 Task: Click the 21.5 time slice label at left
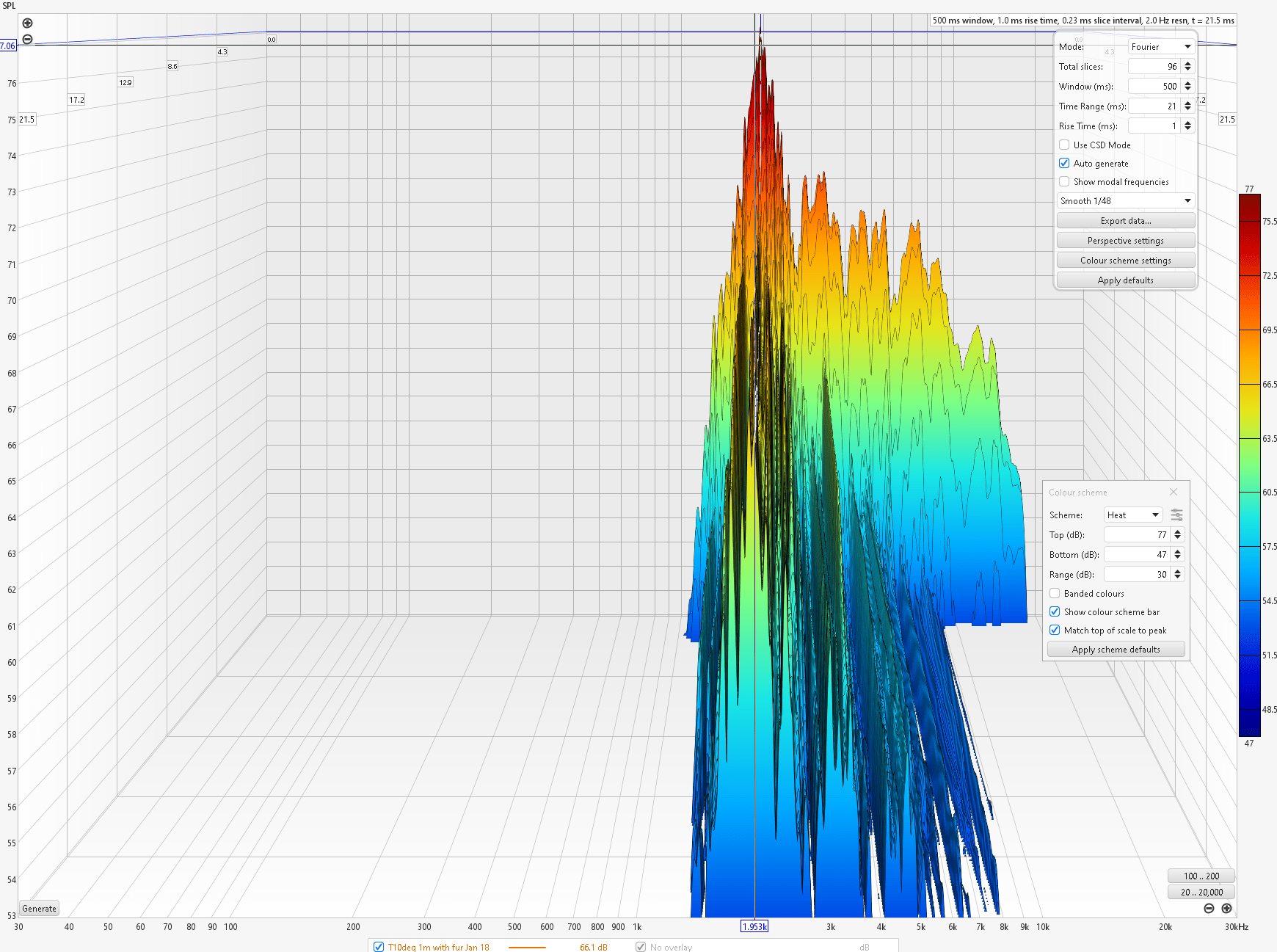pyautogui.click(x=27, y=119)
